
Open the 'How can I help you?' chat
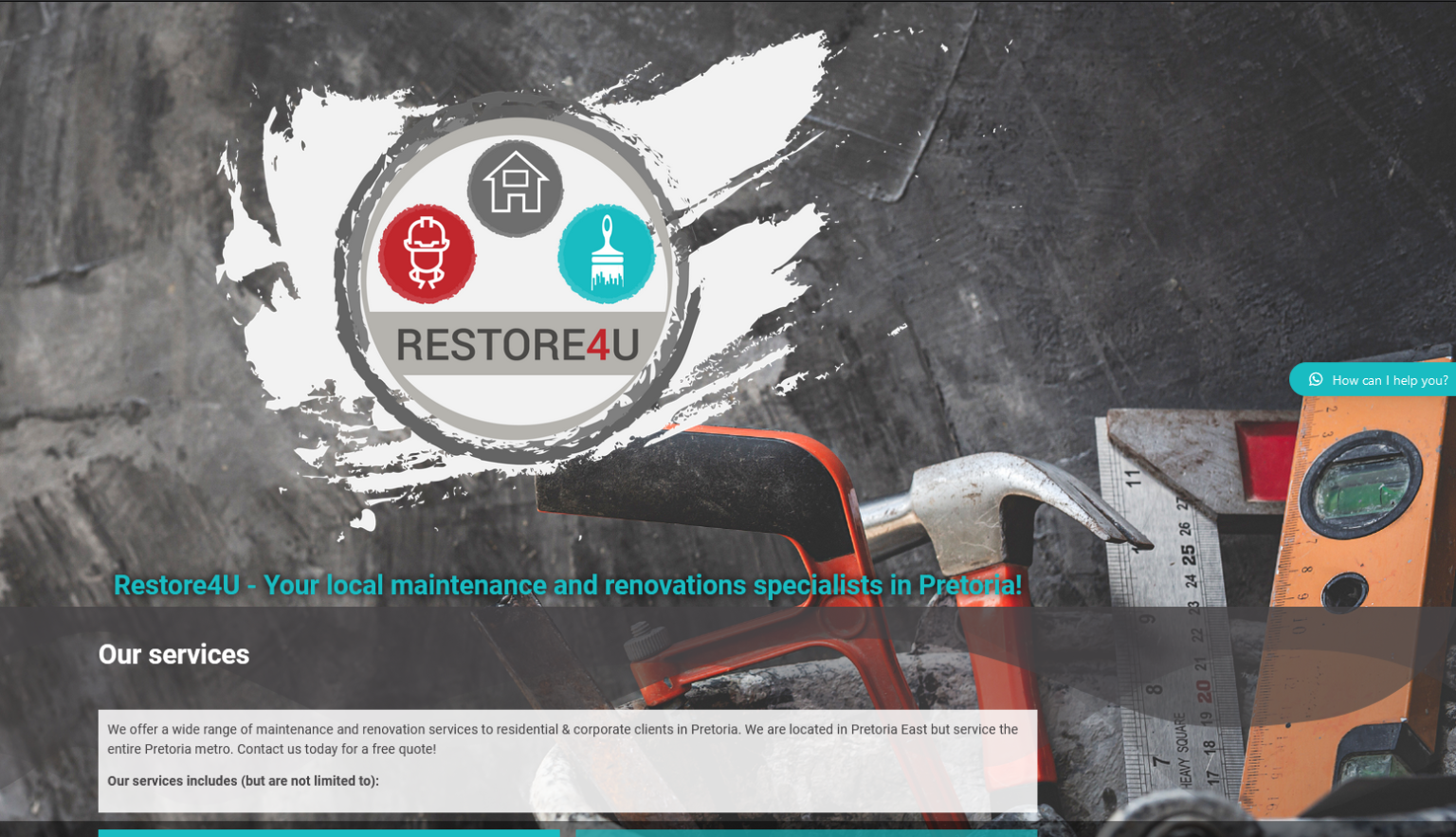click(x=1389, y=380)
